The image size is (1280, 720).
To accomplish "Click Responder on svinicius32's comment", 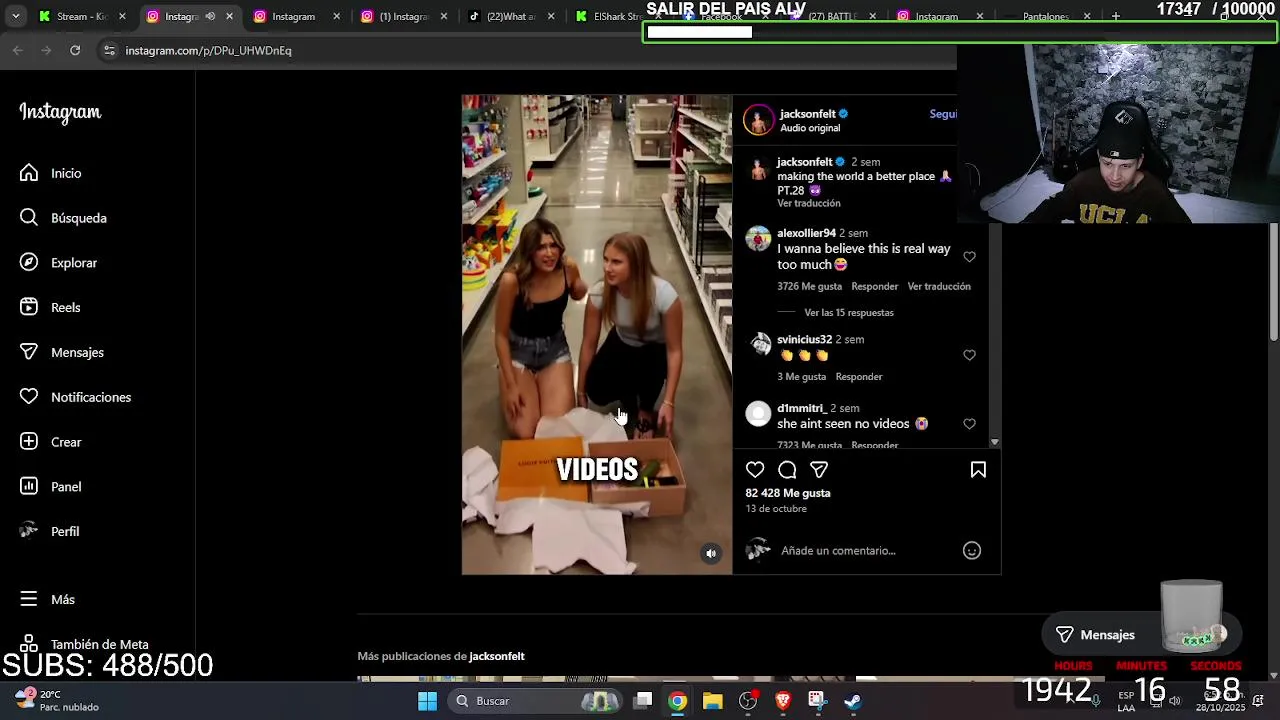I will (858, 377).
